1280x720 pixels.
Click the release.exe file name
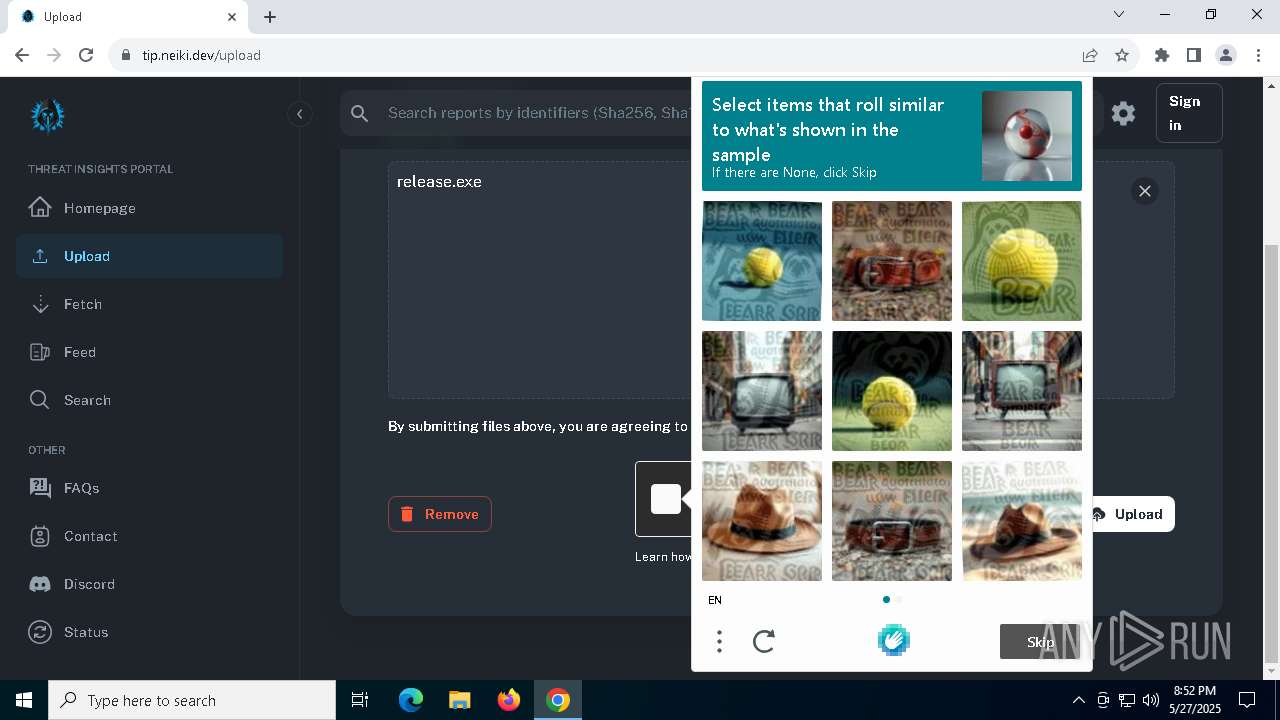[439, 181]
